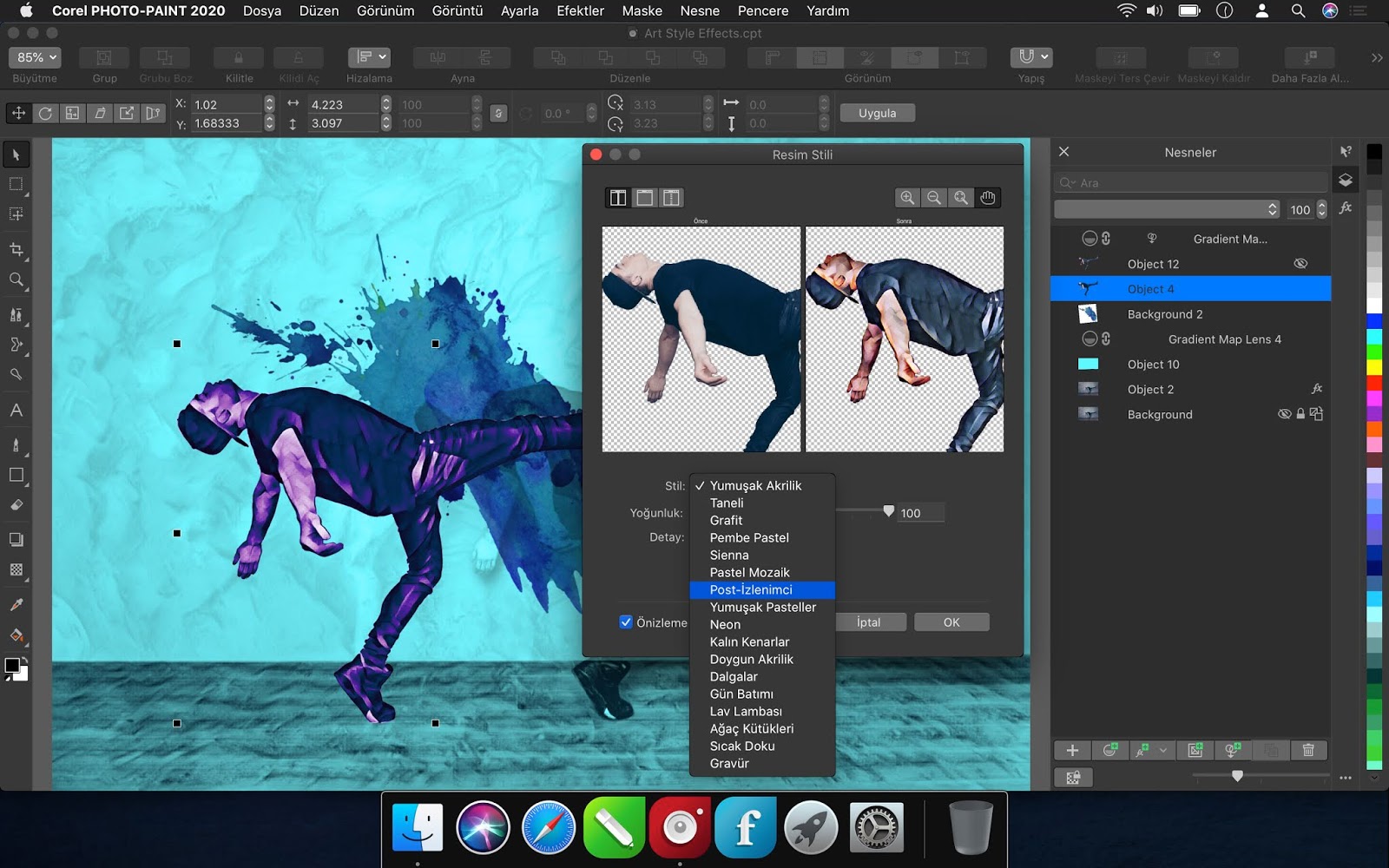Image resolution: width=1389 pixels, height=868 pixels.
Task: Select the Zoom tool in toolbox
Action: click(x=16, y=279)
